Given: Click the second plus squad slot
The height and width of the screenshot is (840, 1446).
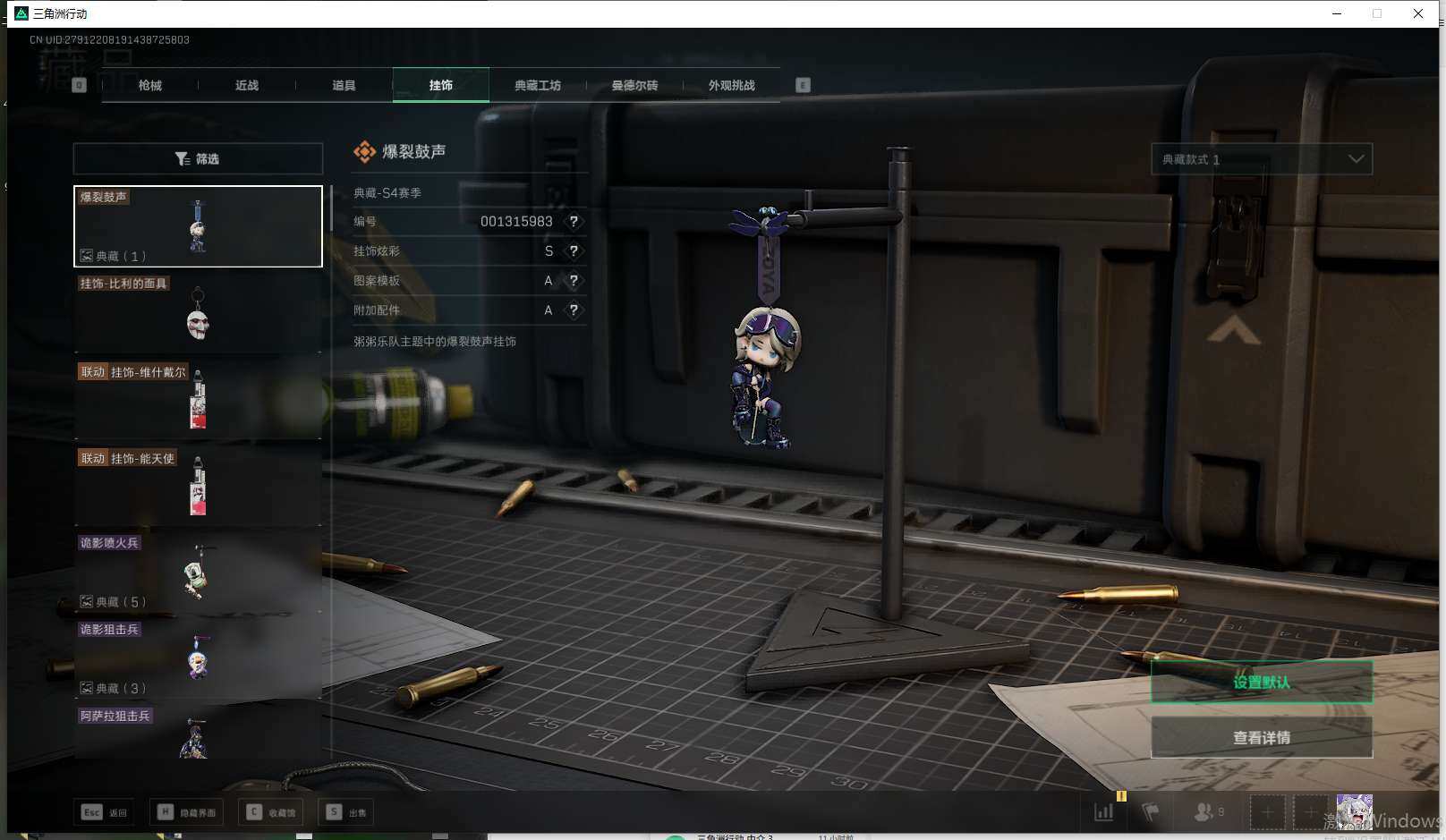Looking at the screenshot, I should tap(1310, 812).
